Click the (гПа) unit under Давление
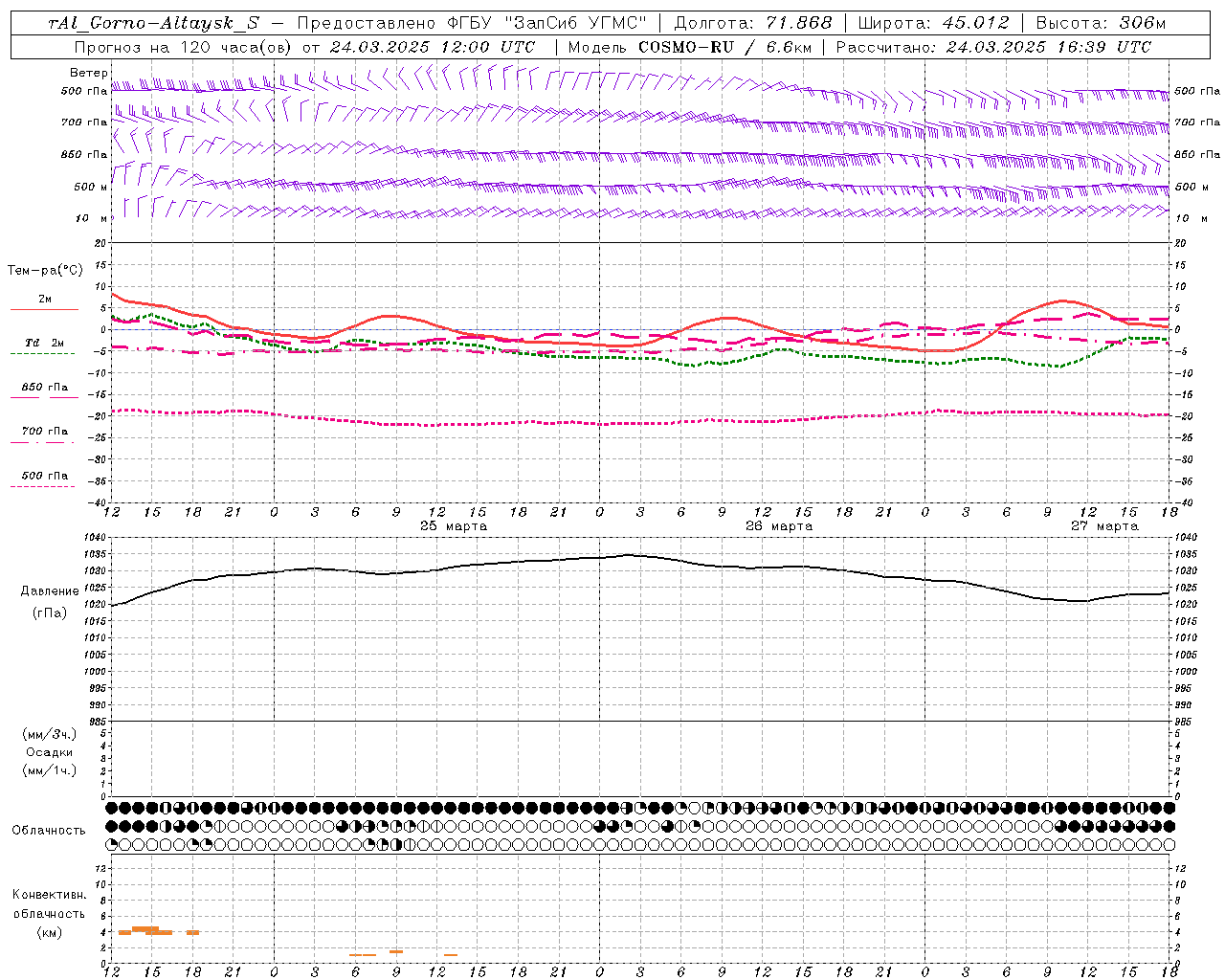This screenshot has height=980, width=1225. pyautogui.click(x=49, y=613)
